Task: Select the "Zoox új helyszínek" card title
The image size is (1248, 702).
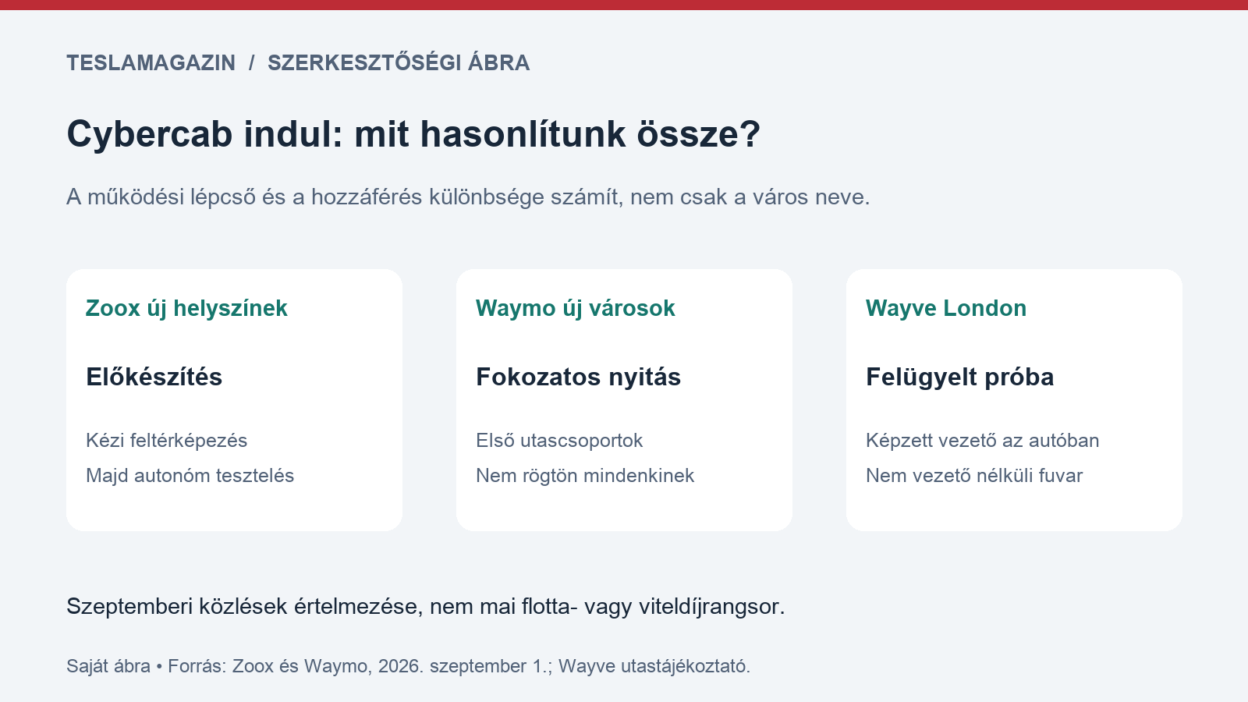Action: tap(187, 308)
